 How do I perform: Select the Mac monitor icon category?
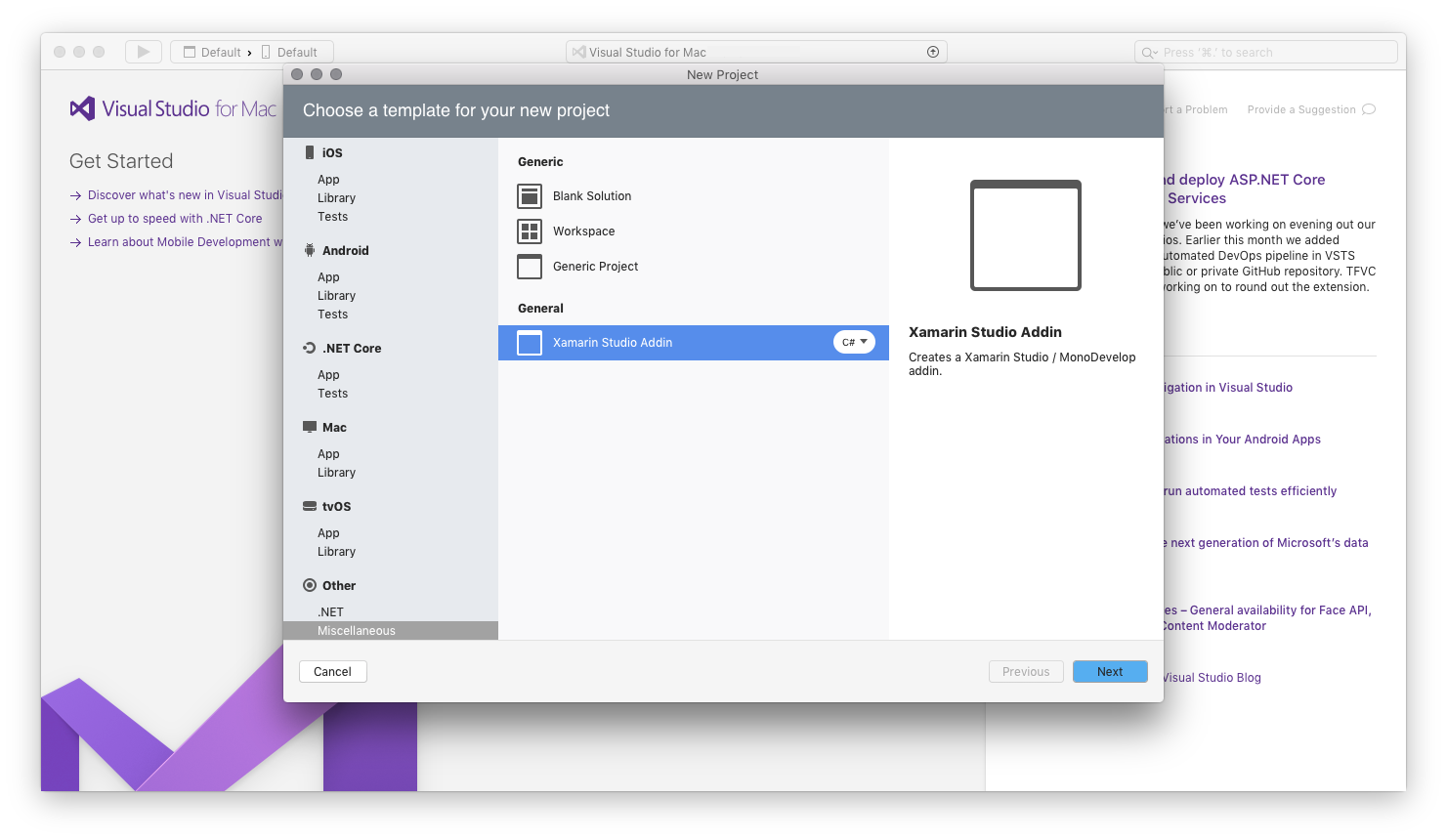pos(310,427)
